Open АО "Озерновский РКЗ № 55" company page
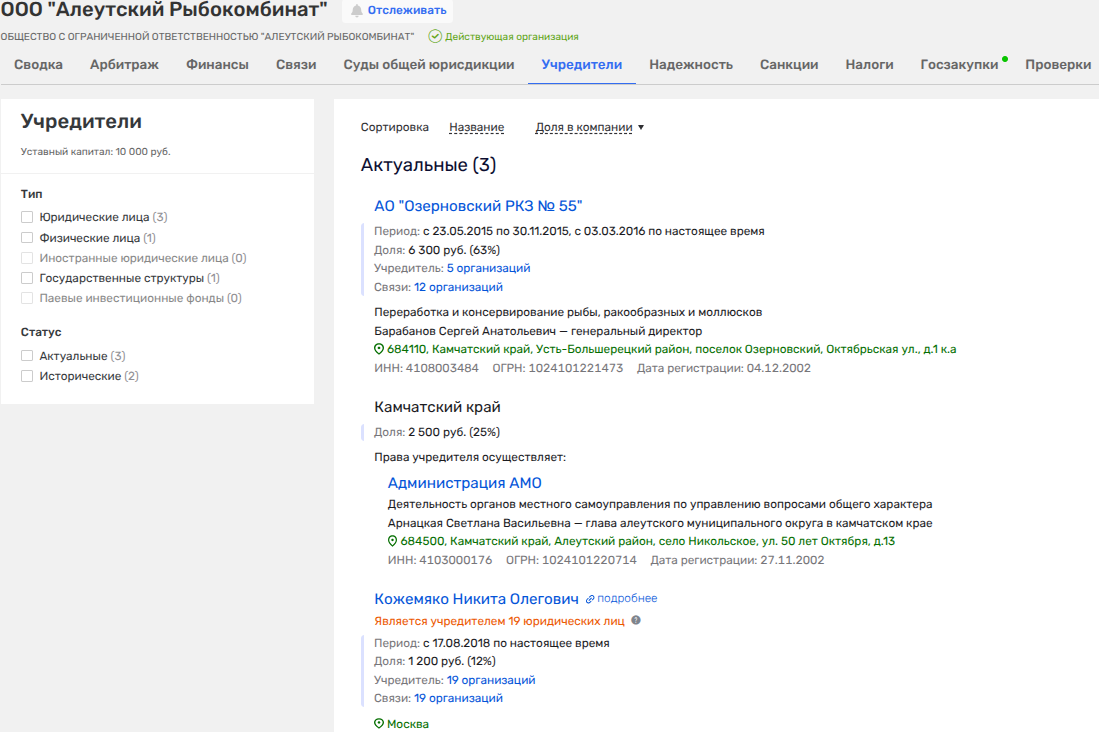Viewport: 1099px width, 732px height. coord(478,206)
